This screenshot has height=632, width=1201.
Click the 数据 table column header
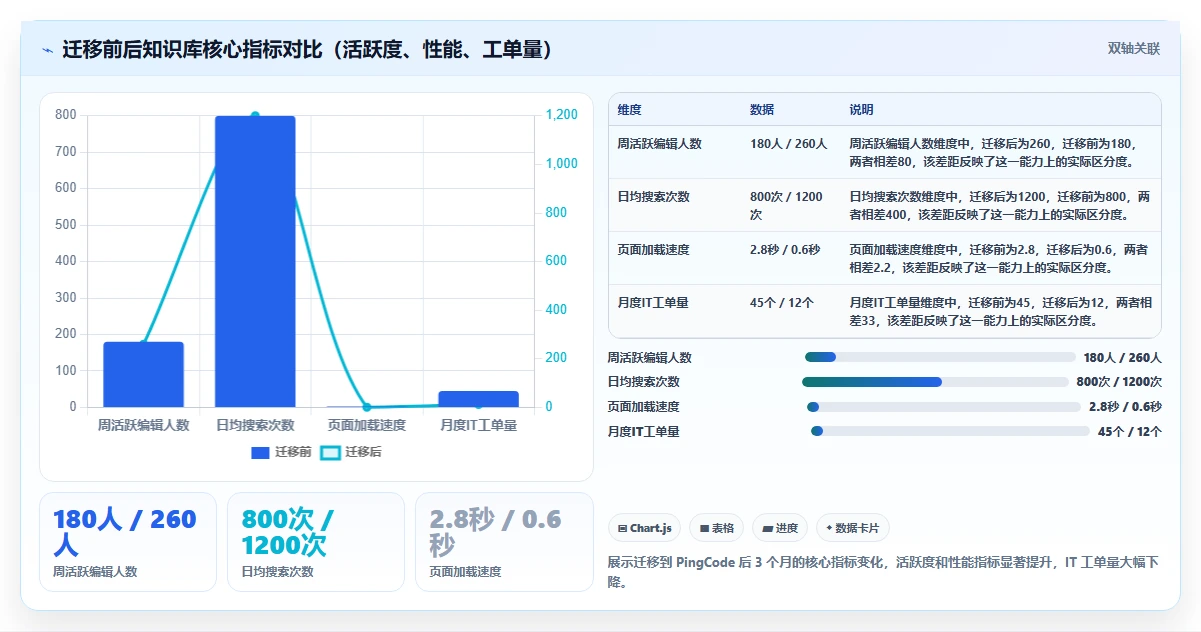[762, 110]
